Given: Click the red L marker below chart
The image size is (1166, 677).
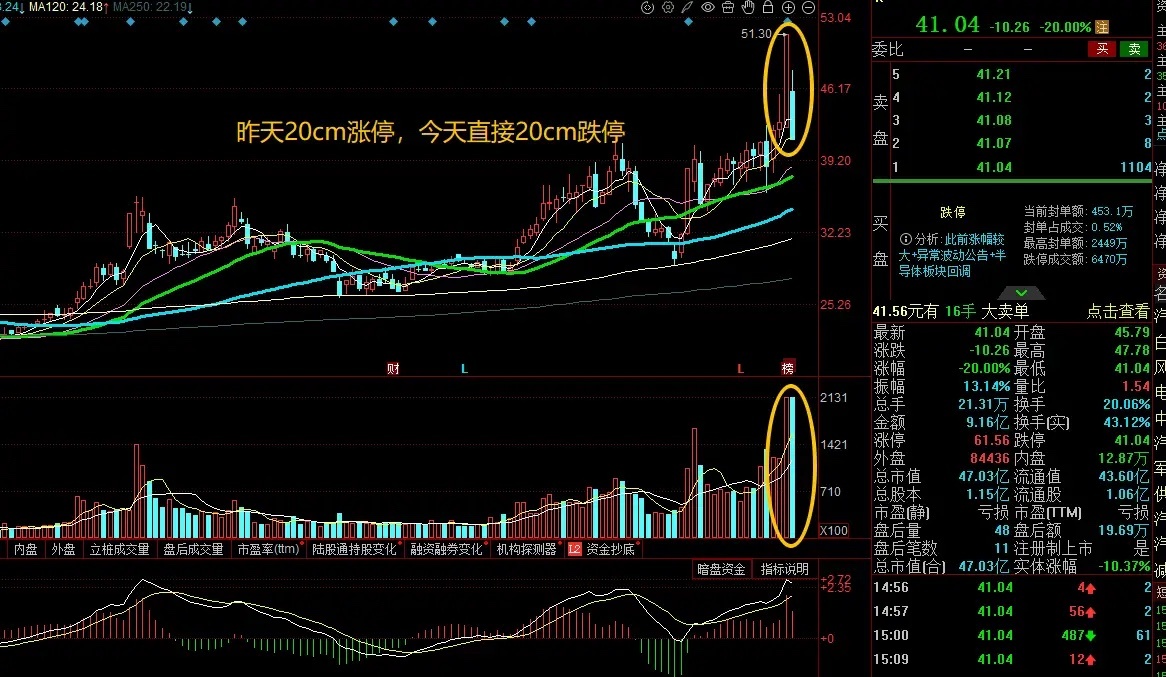Looking at the screenshot, I should pyautogui.click(x=740, y=368).
